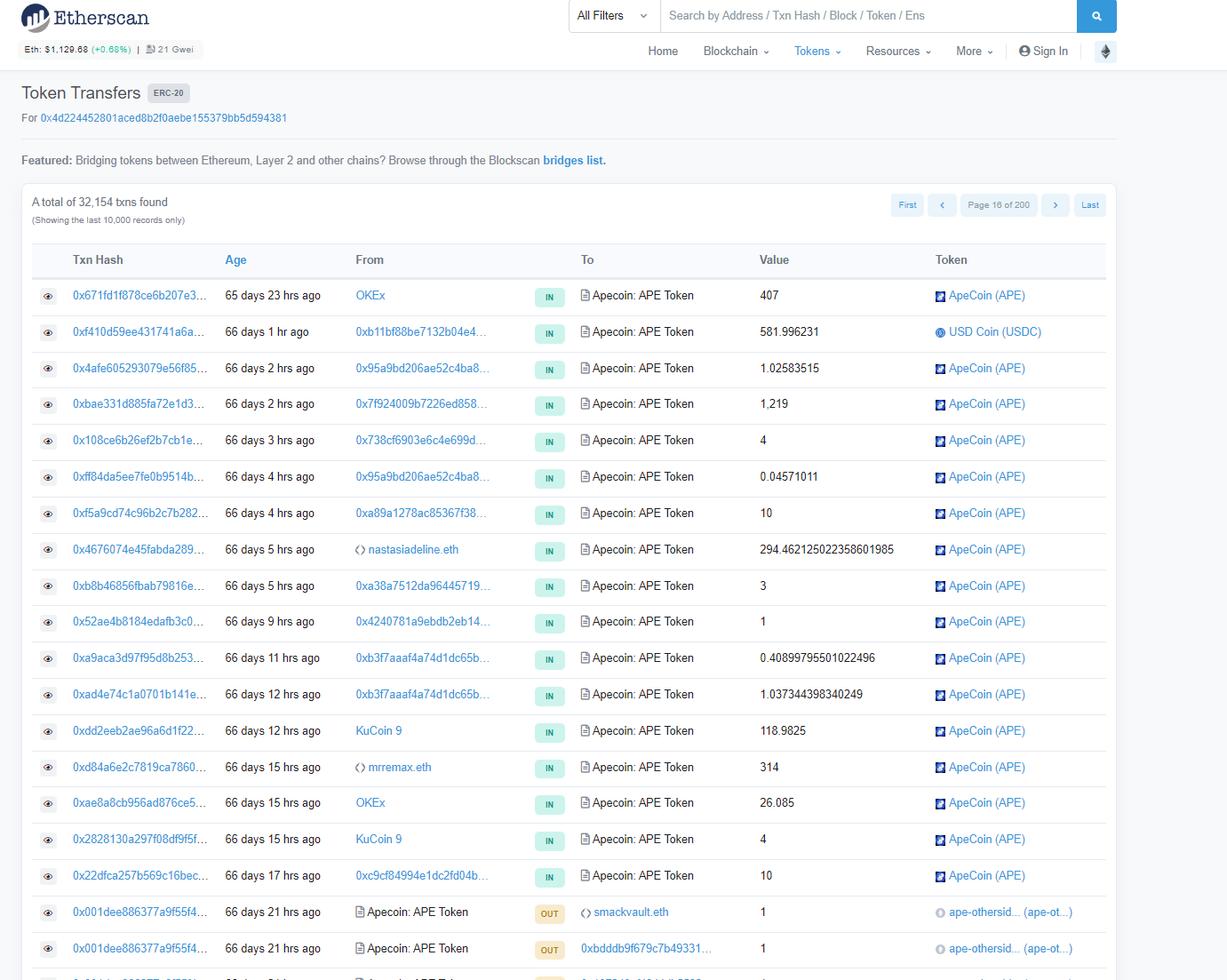
Task: Open recipient address 0xbdddb9f679c7b49331
Action: pos(646,949)
